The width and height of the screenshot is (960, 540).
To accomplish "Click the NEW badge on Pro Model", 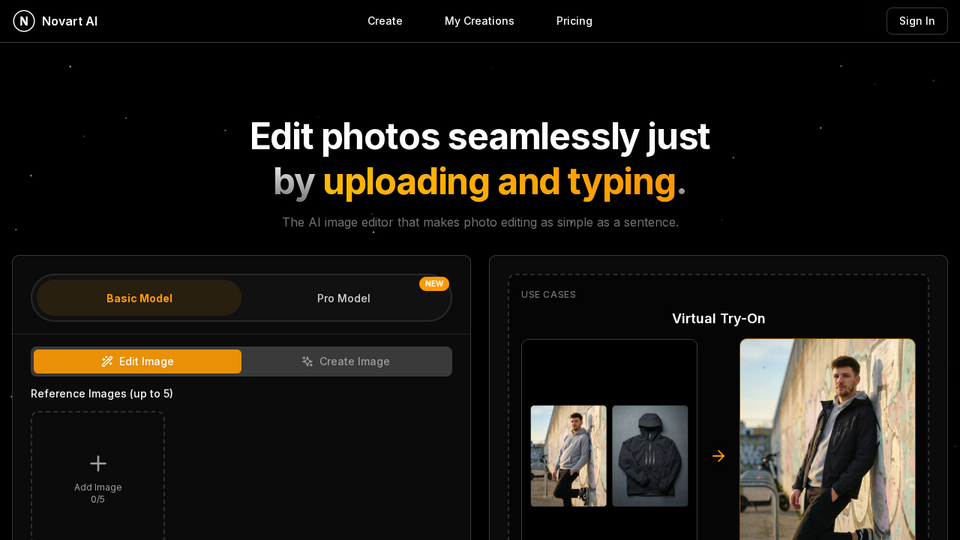I will [x=434, y=283].
